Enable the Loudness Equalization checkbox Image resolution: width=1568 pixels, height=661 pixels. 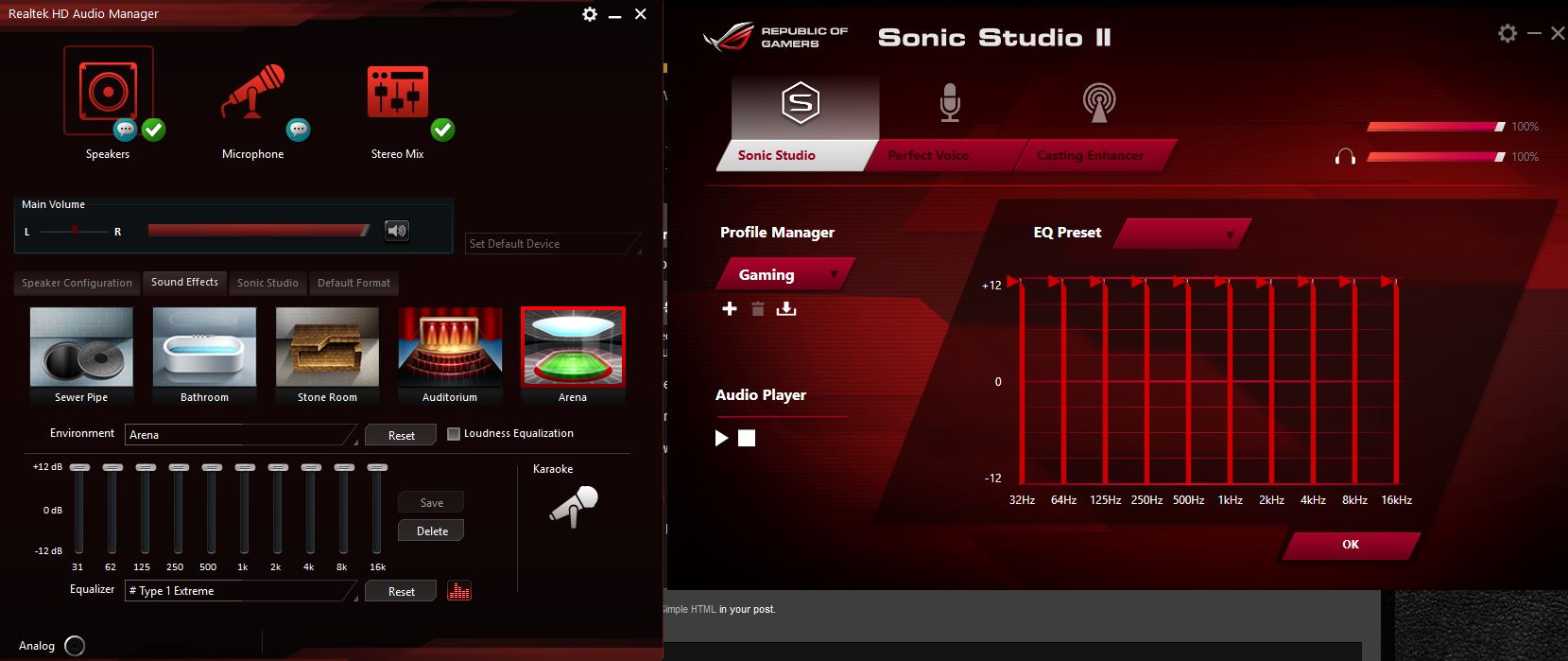[454, 434]
